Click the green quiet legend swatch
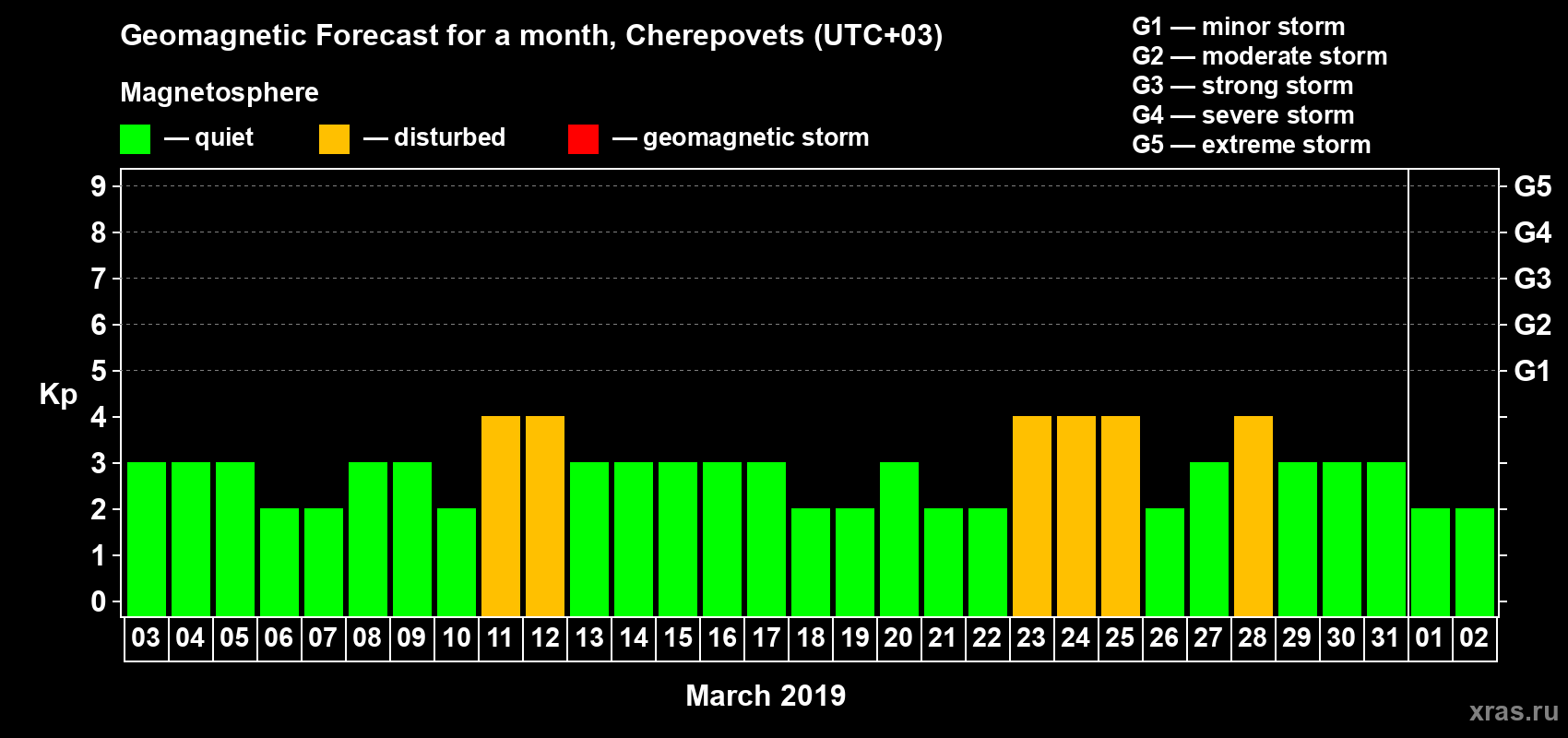Viewport: 1568px width, 738px height. (135, 139)
